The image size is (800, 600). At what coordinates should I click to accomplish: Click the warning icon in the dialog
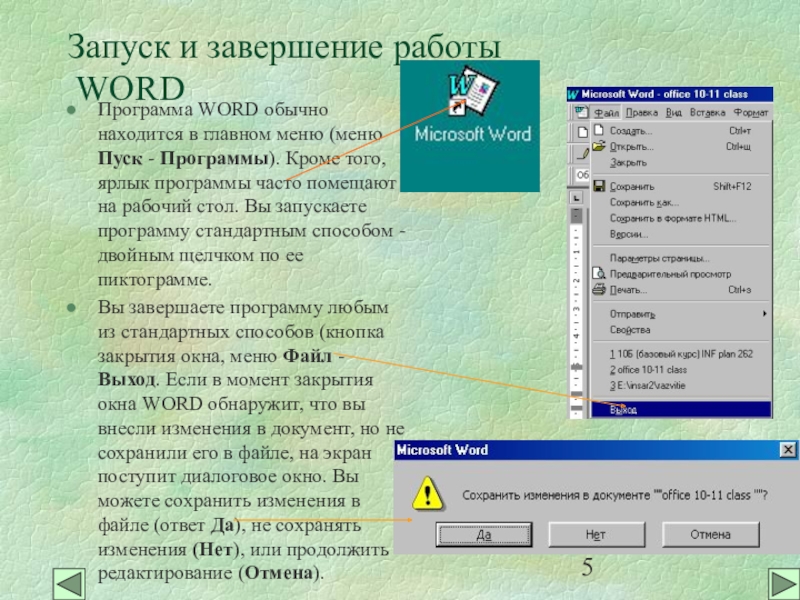pyautogui.click(x=428, y=493)
